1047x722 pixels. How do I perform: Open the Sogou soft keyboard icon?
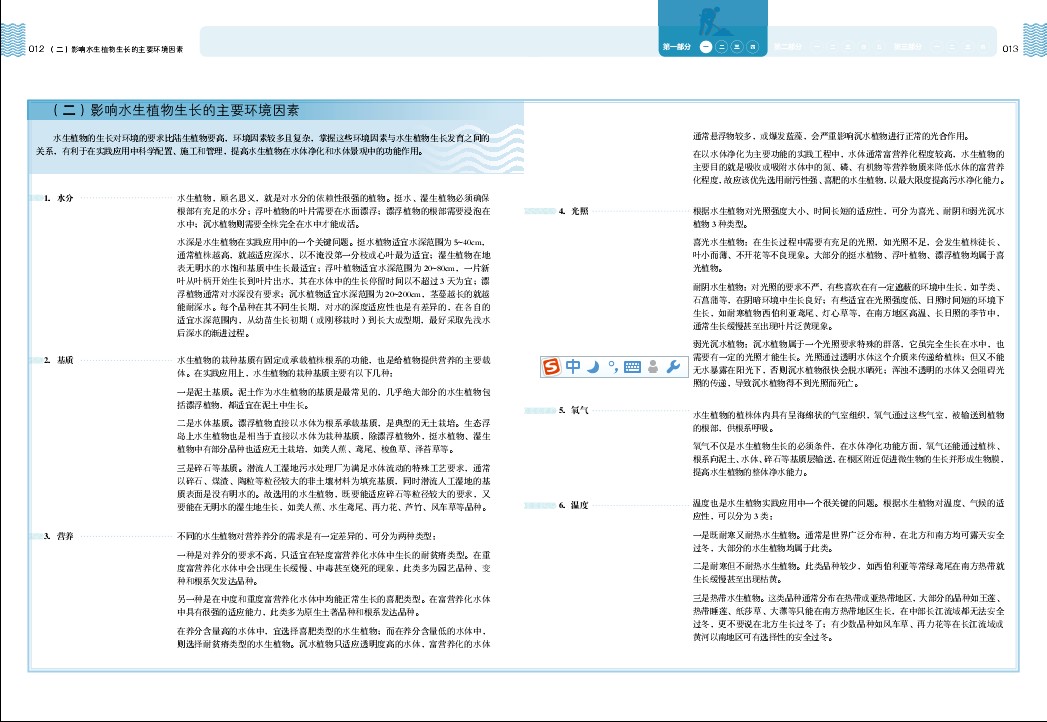point(632,366)
